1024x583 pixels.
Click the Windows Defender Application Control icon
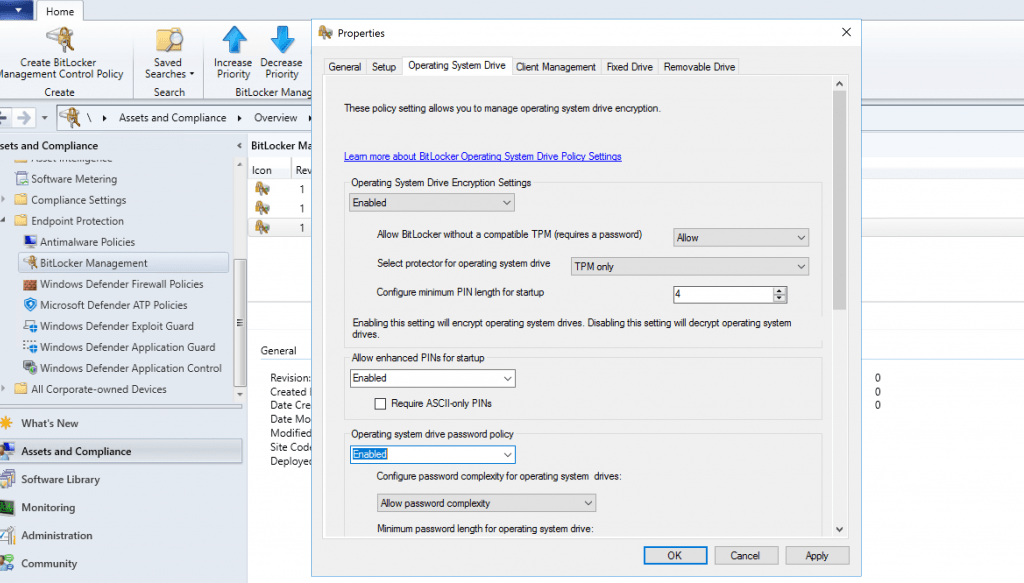[30, 368]
